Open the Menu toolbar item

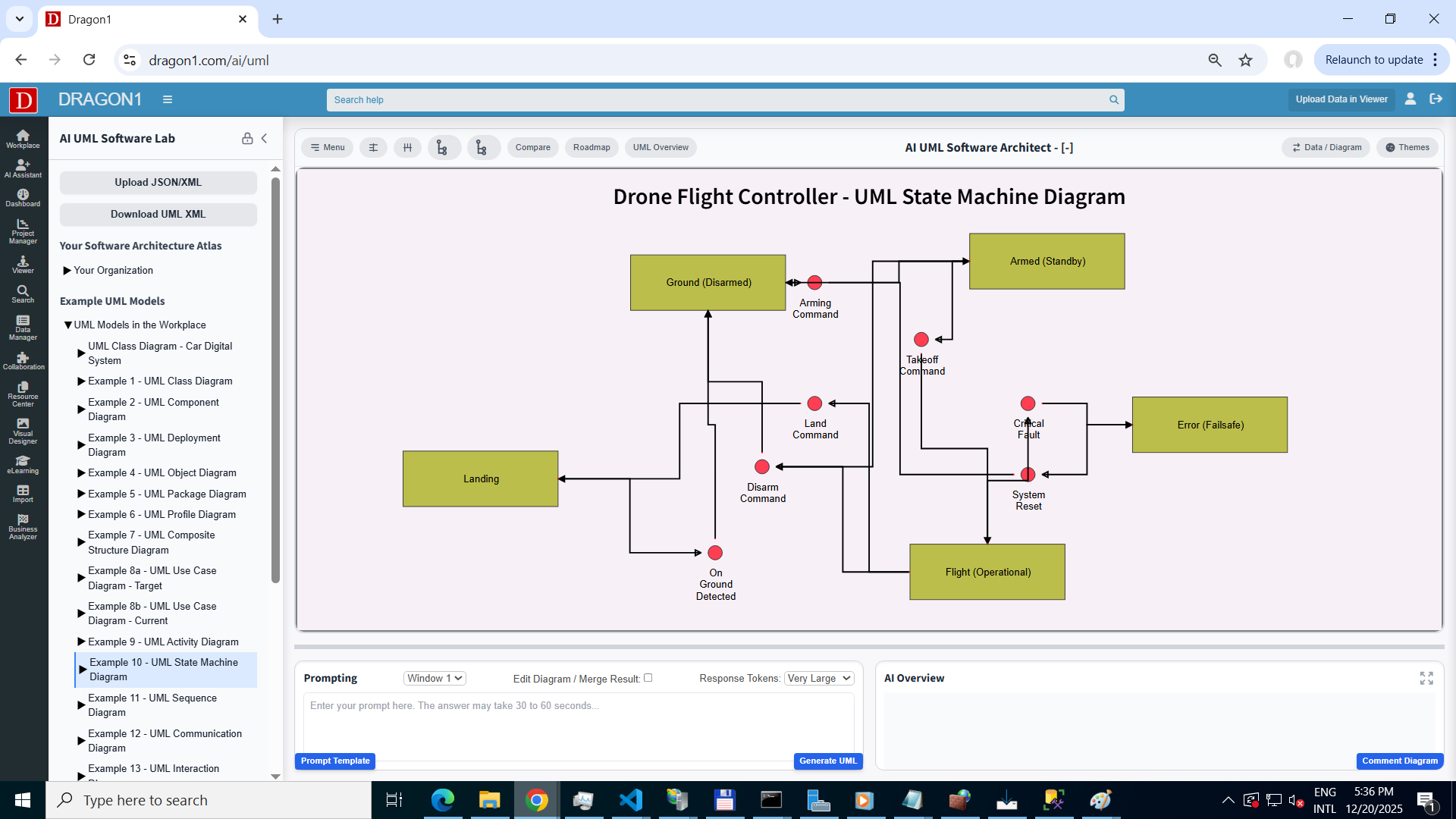328,147
